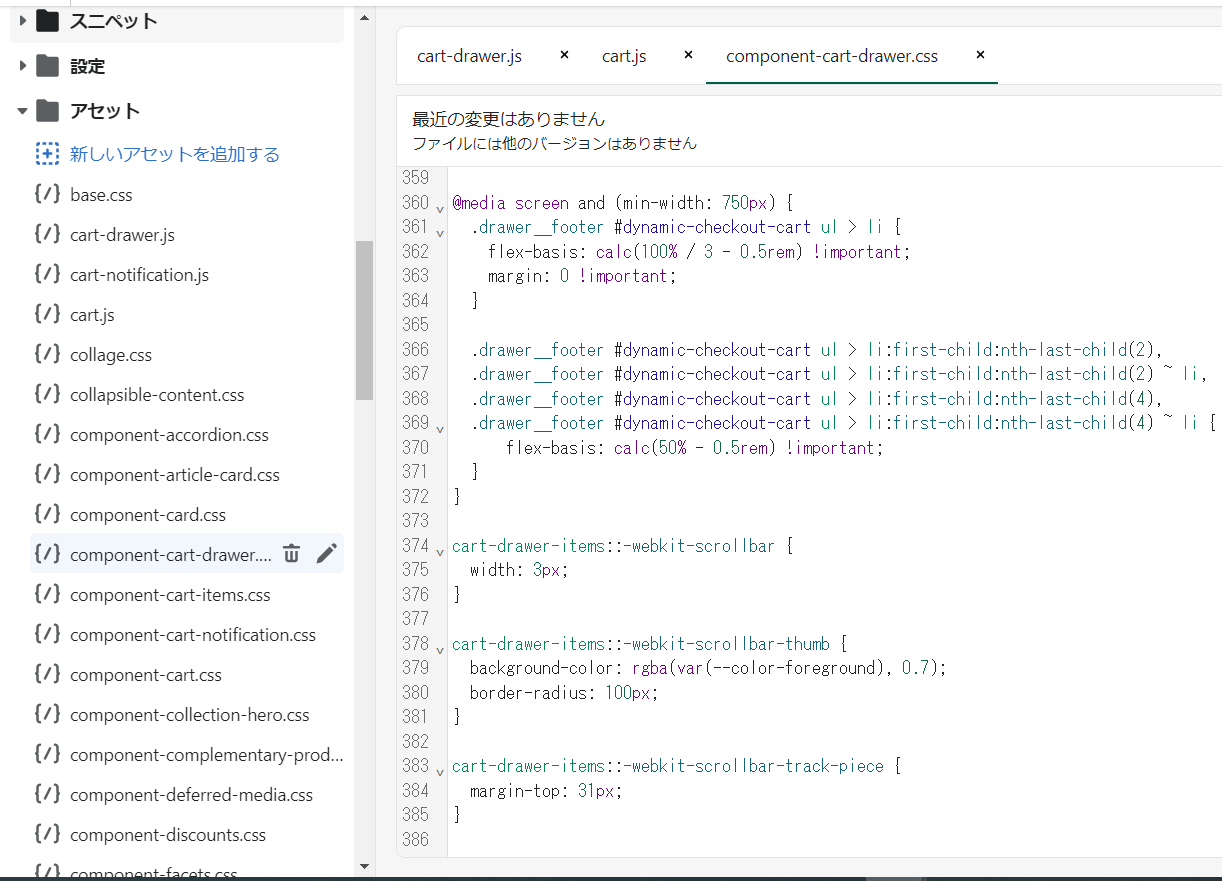
Task: Click the component-discounts.css file icon
Action: (x=47, y=834)
